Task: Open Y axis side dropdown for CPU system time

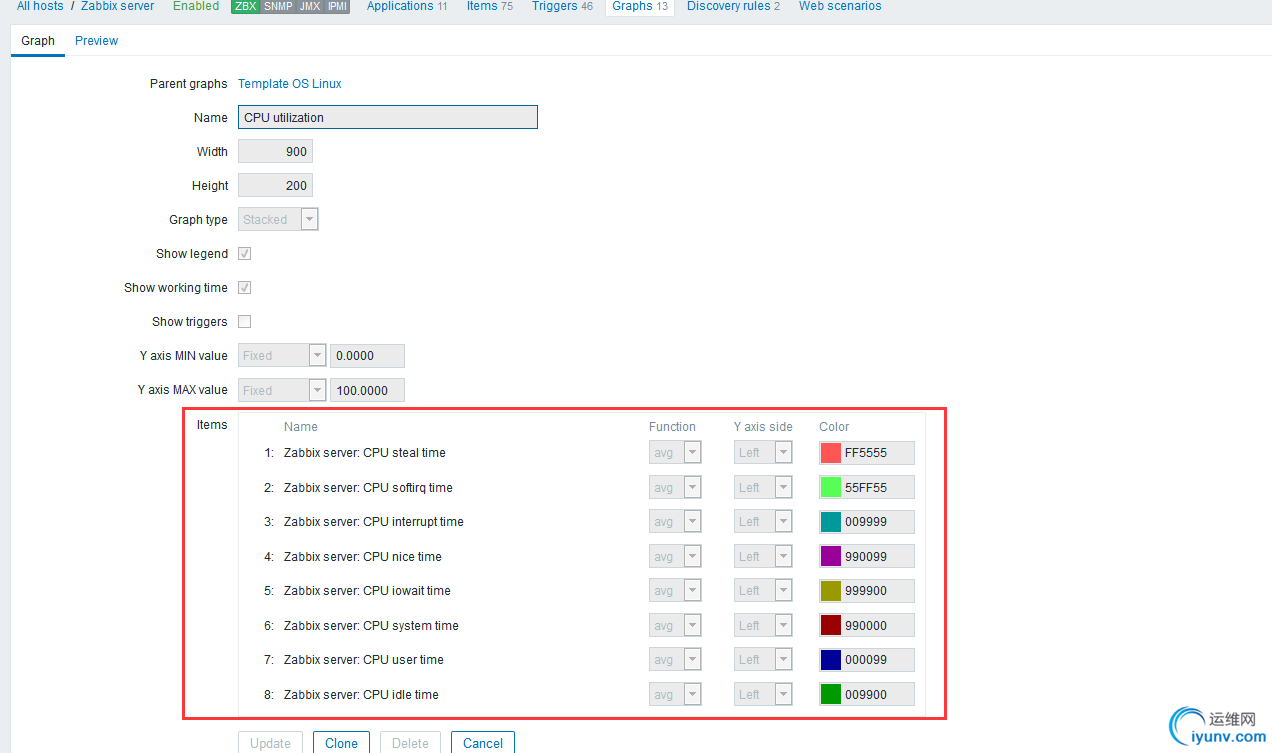Action: [763, 626]
